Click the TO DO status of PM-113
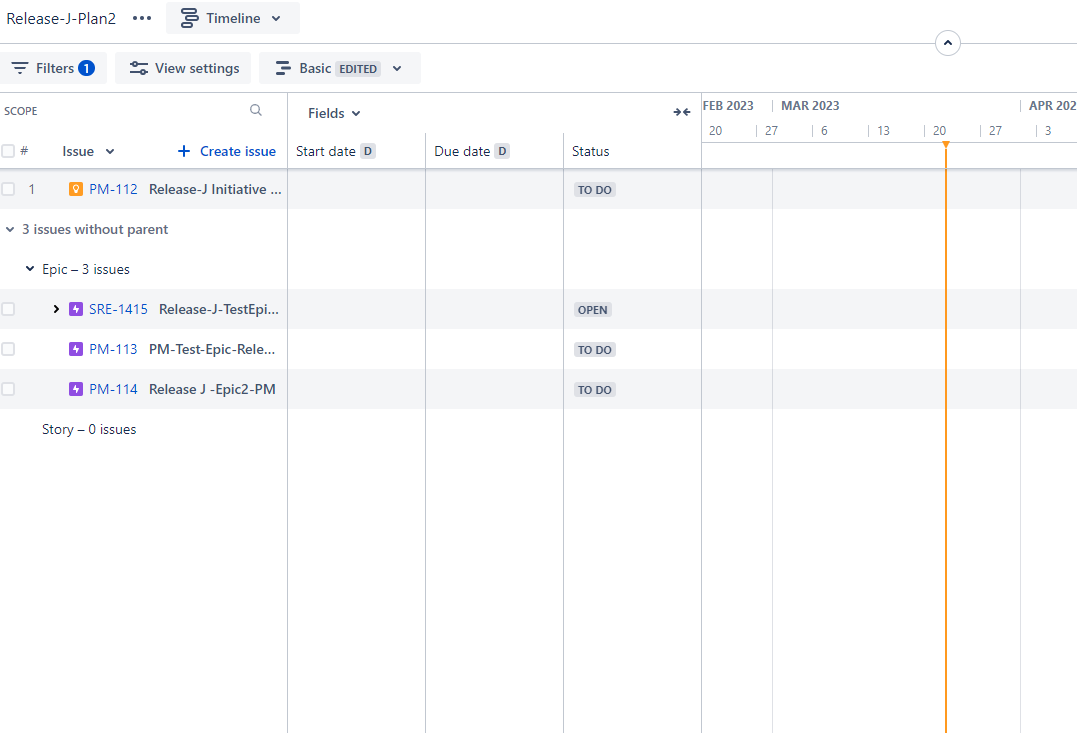The width and height of the screenshot is (1077, 733). (x=595, y=350)
